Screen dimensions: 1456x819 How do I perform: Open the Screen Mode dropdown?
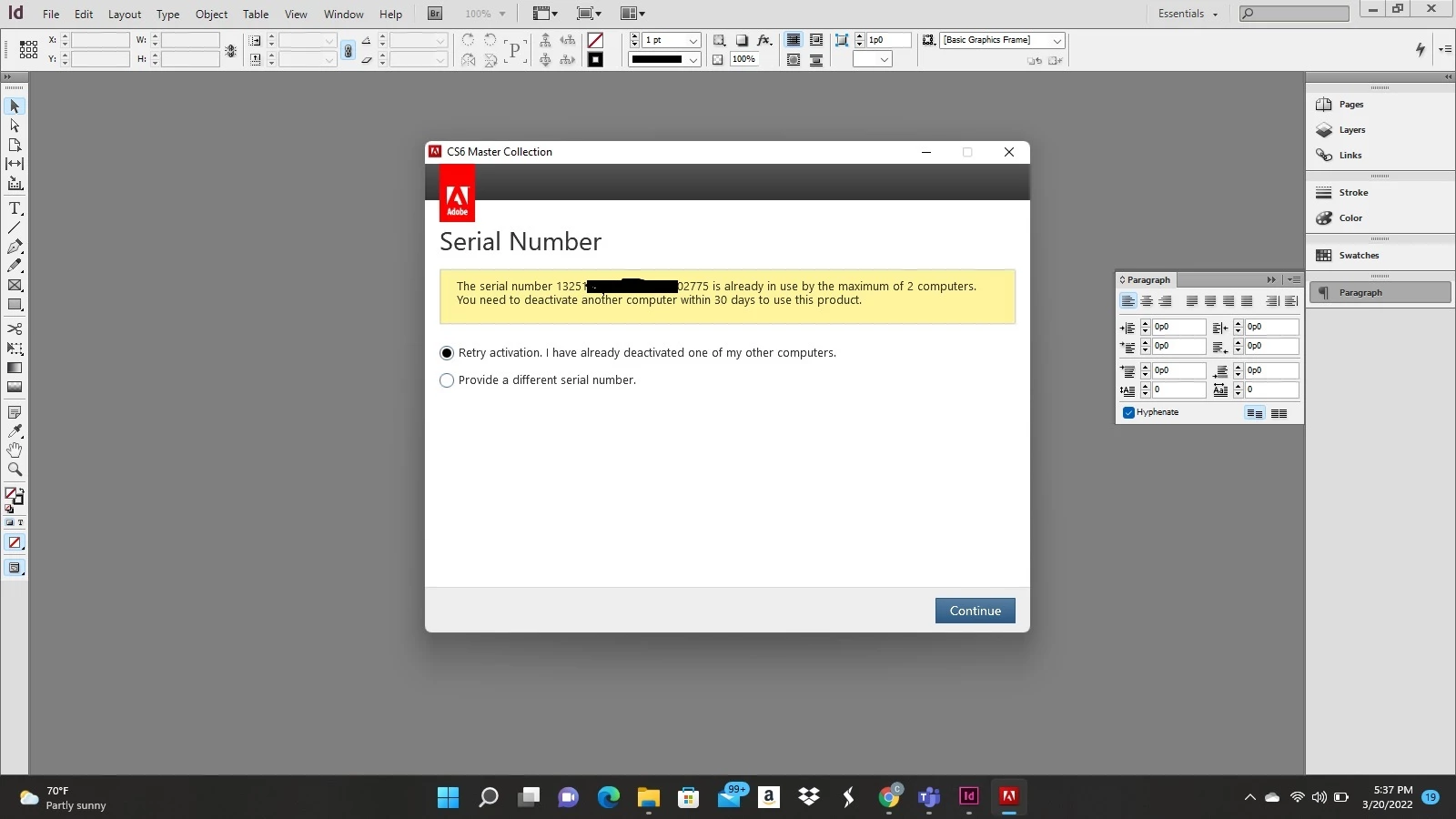point(589,14)
